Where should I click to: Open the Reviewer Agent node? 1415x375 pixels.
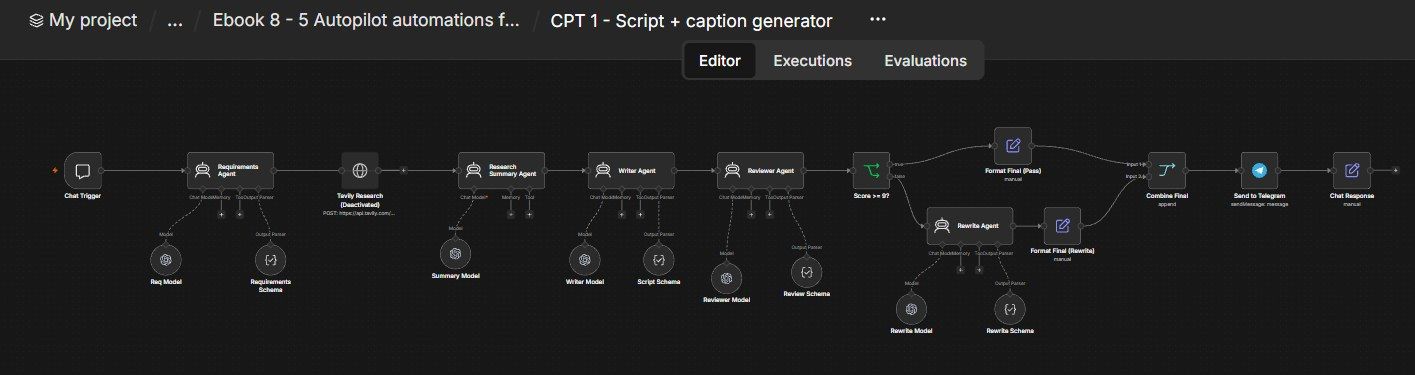760,171
